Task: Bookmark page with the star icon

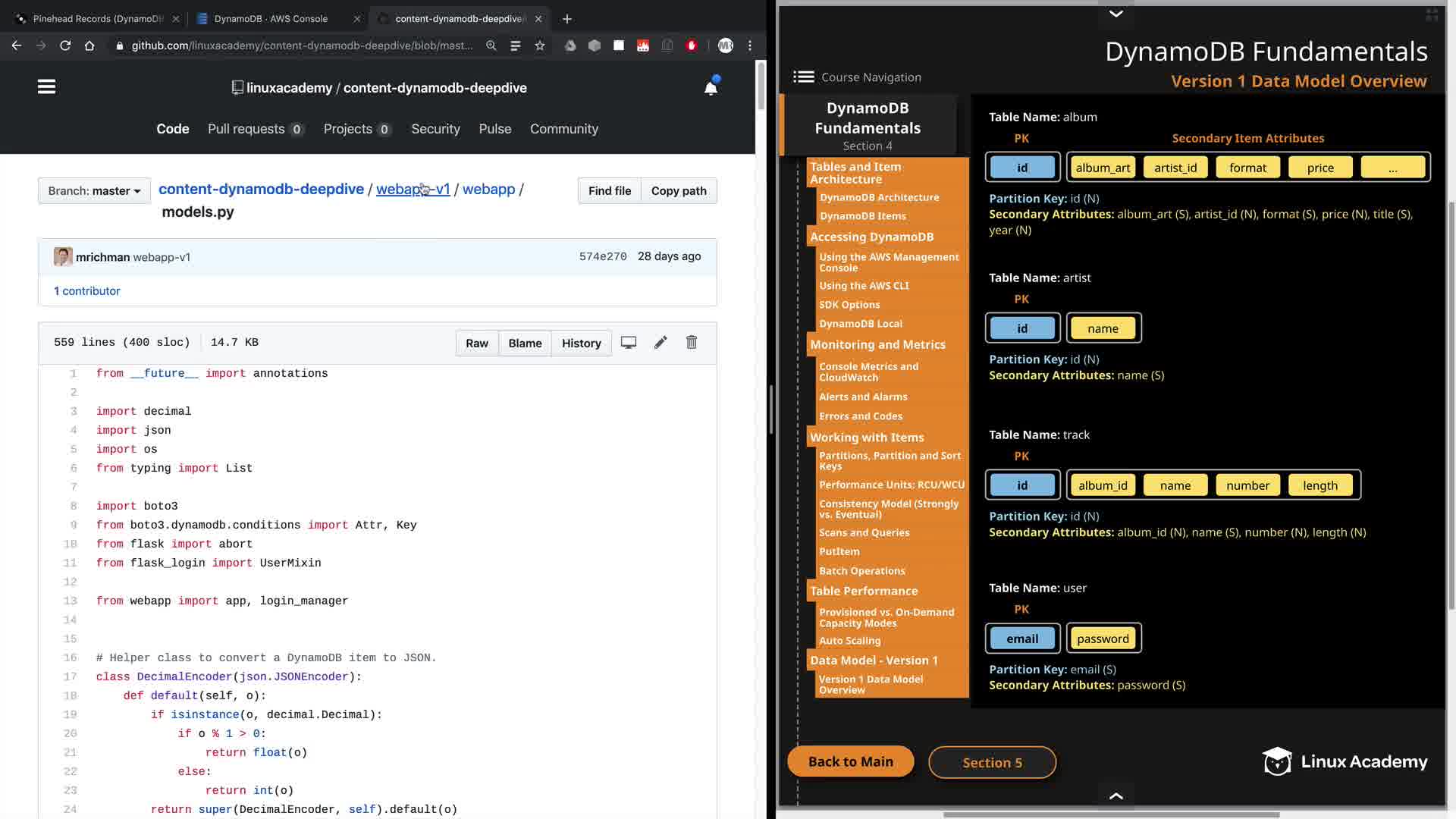Action: [540, 45]
